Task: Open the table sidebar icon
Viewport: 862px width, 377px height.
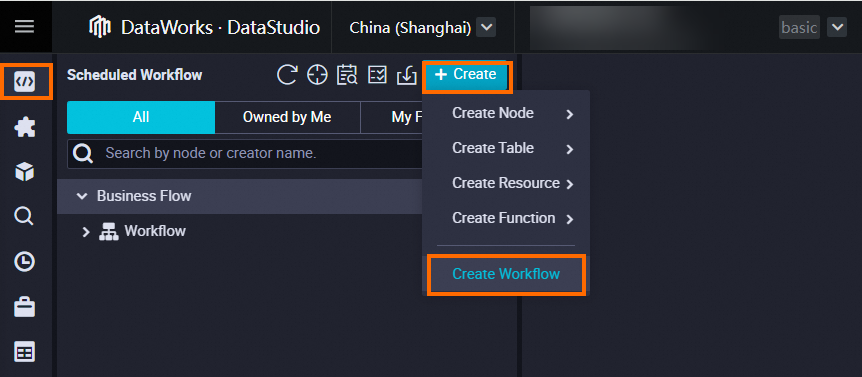Action: 25,352
